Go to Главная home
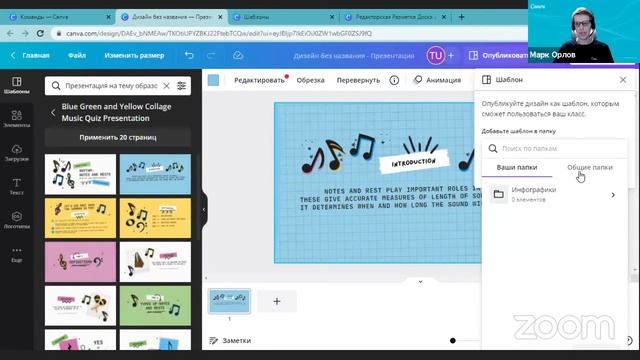 (31, 56)
